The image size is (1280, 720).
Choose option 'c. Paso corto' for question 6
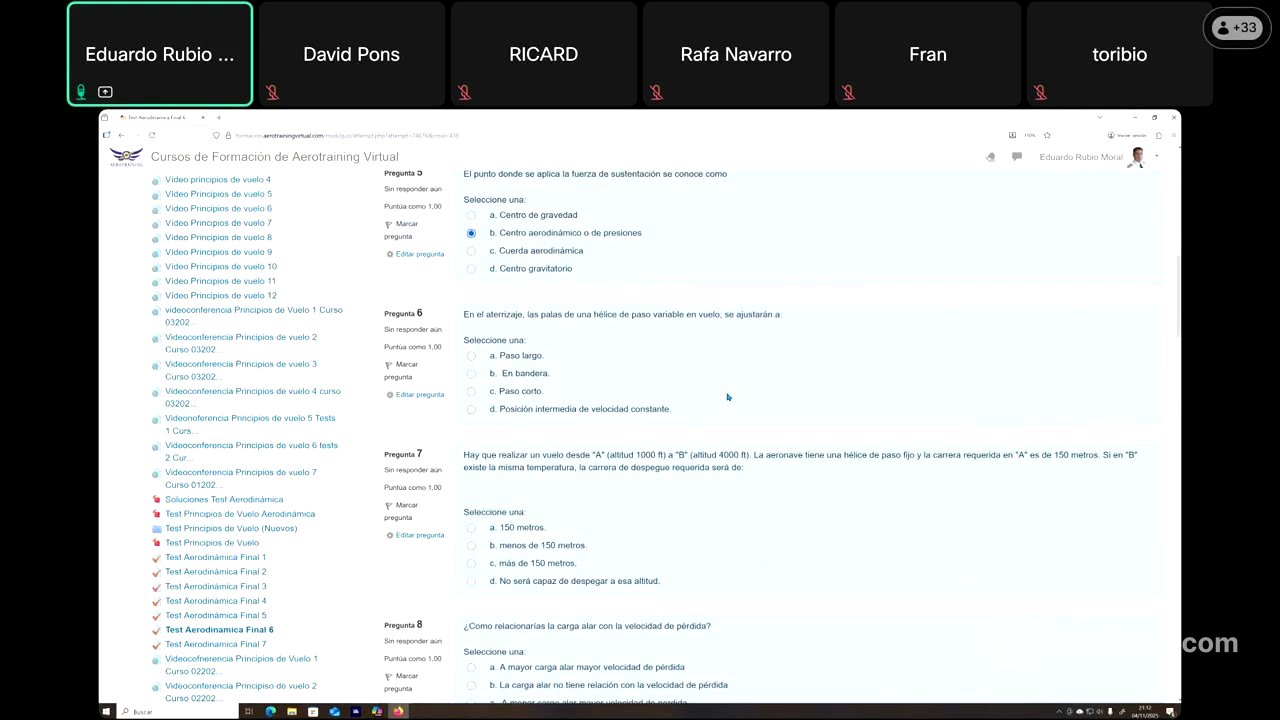[471, 391]
